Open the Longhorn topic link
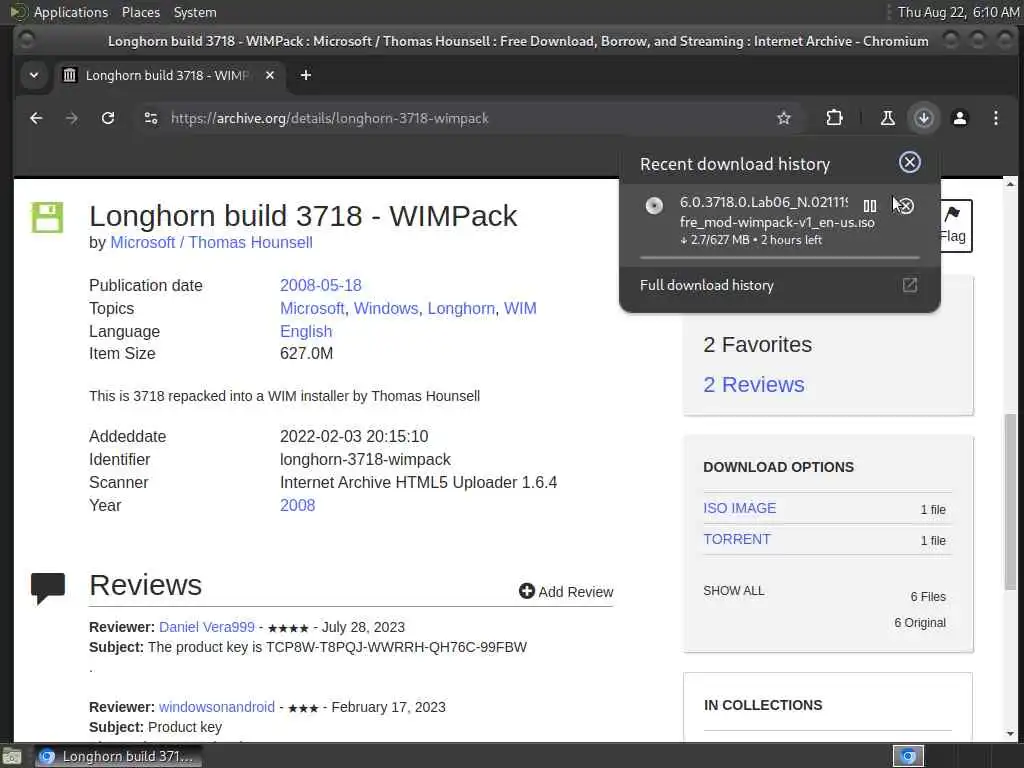The height and width of the screenshot is (768, 1024). pyautogui.click(x=461, y=308)
